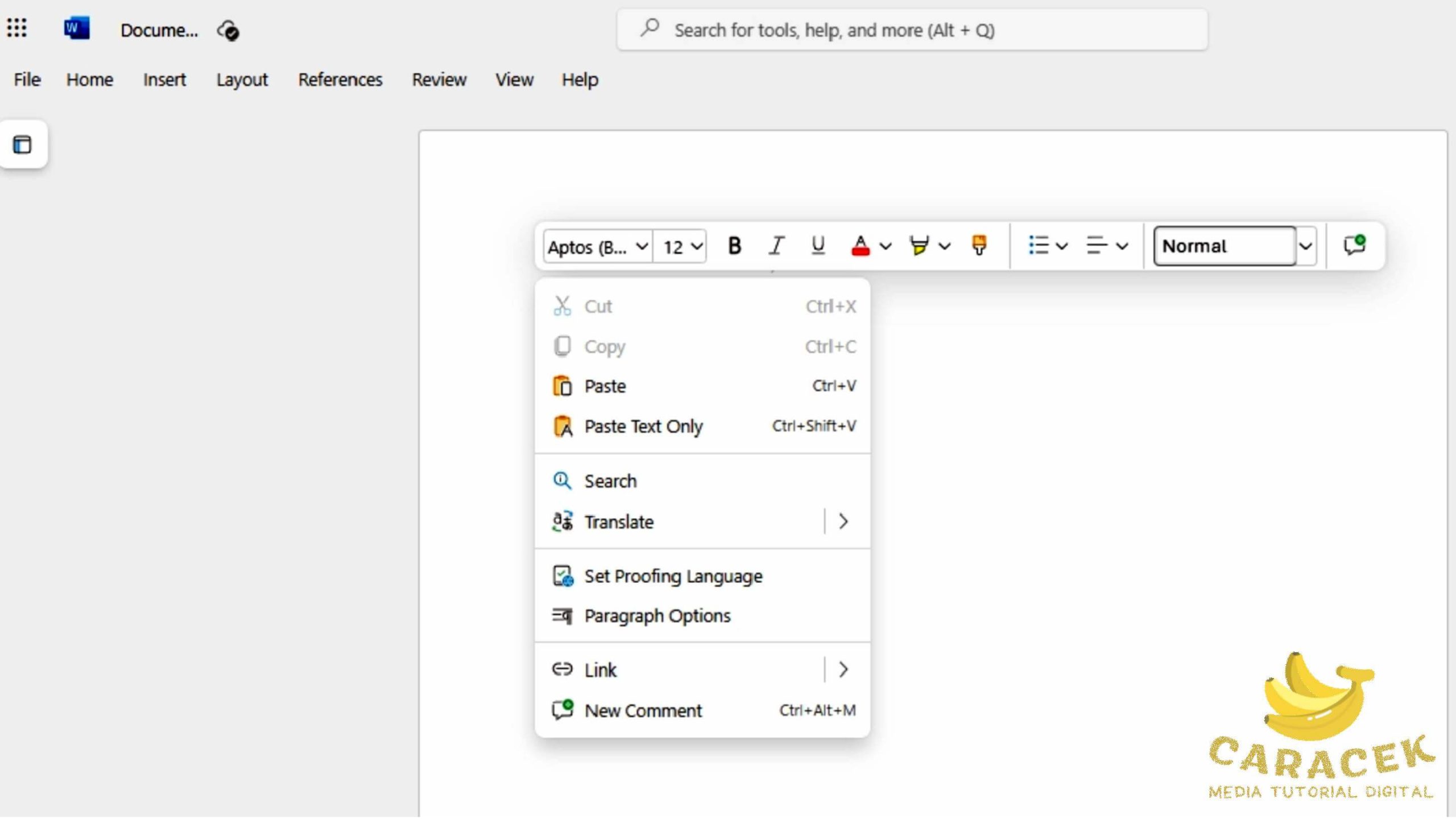Click the cloud saved status icon

(x=228, y=31)
